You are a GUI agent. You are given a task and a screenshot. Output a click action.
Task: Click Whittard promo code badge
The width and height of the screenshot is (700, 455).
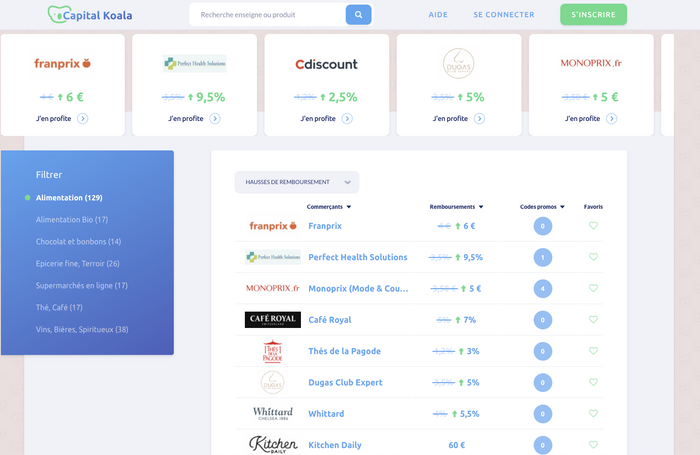click(x=543, y=413)
